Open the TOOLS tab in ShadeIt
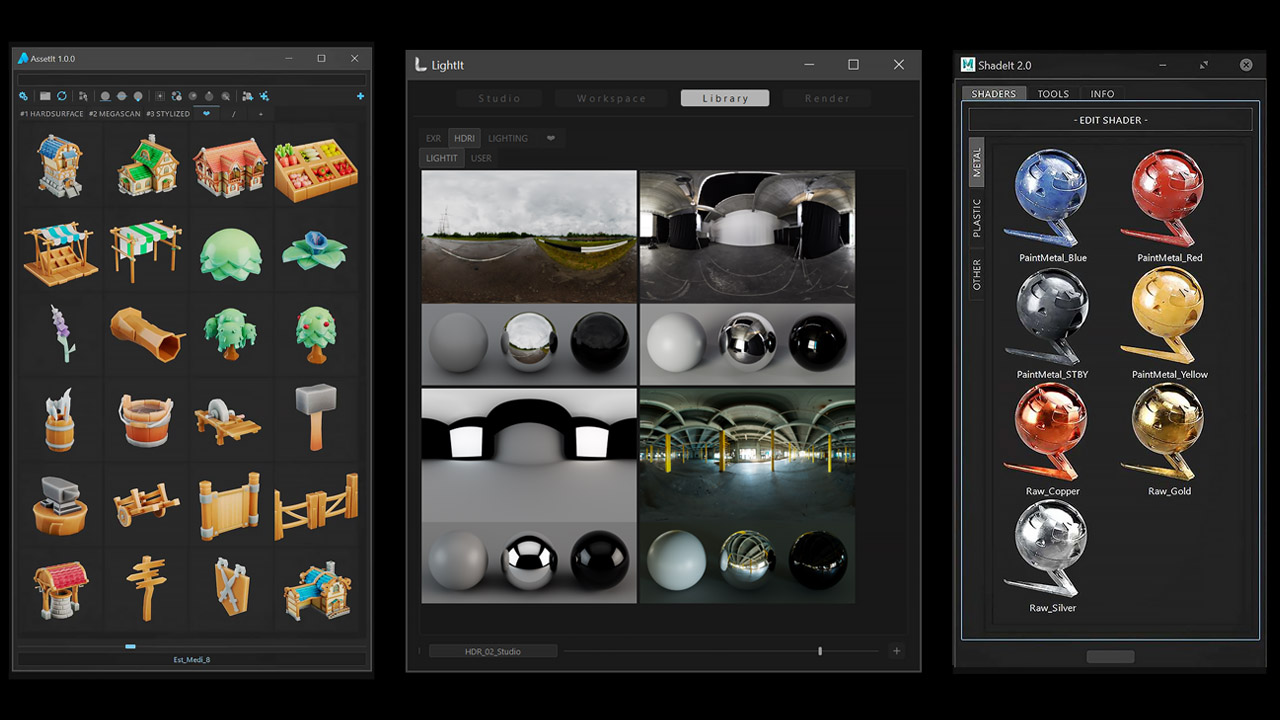This screenshot has height=720, width=1280. (1053, 94)
